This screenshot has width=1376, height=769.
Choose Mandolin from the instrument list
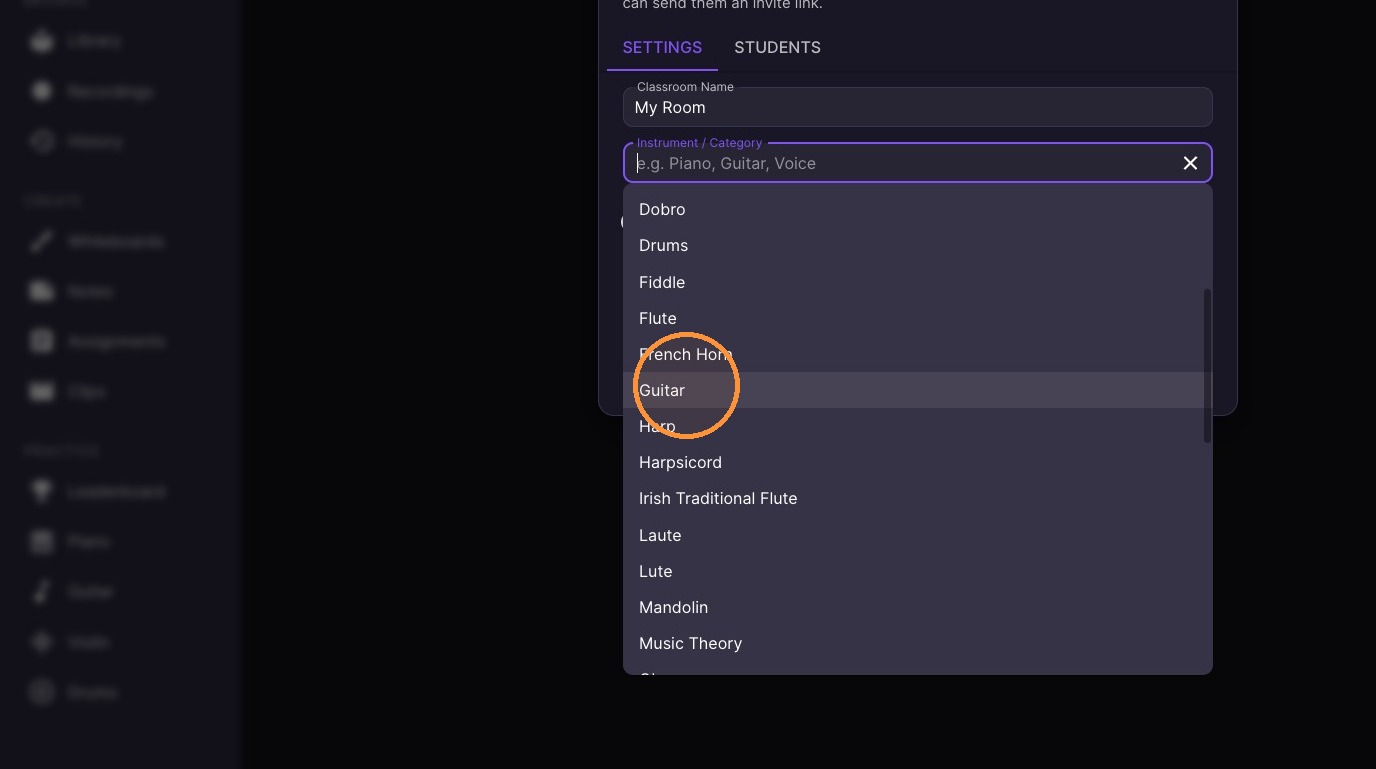pyautogui.click(x=917, y=607)
